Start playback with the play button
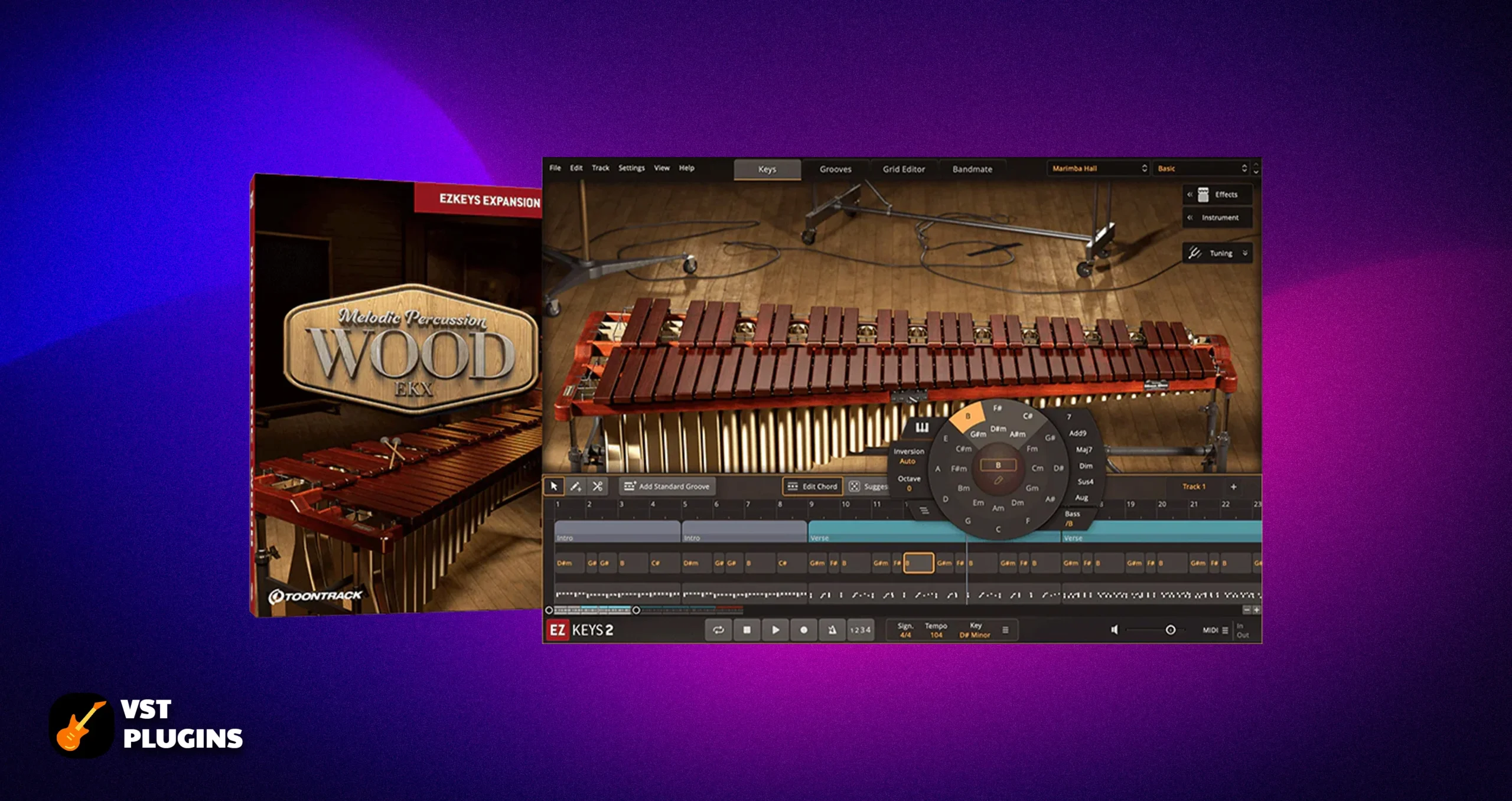The image size is (1512, 801). (x=775, y=630)
